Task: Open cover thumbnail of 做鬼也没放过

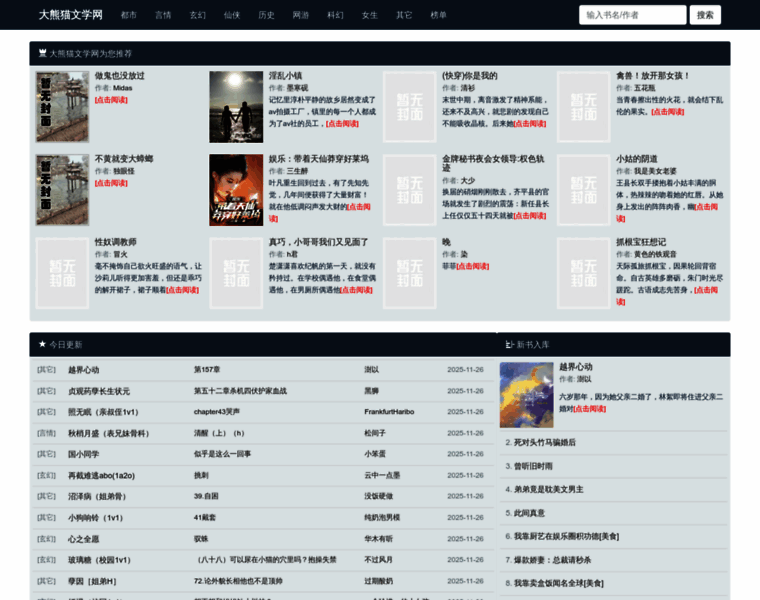Action: click(63, 107)
